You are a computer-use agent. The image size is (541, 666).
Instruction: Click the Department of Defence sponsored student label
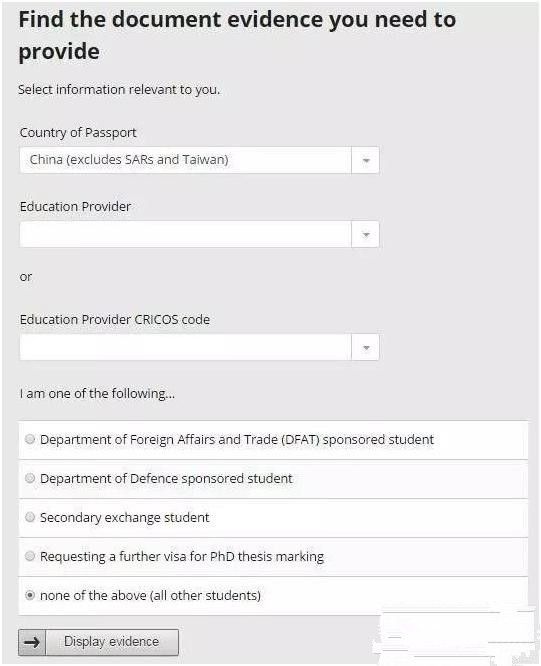(x=166, y=479)
